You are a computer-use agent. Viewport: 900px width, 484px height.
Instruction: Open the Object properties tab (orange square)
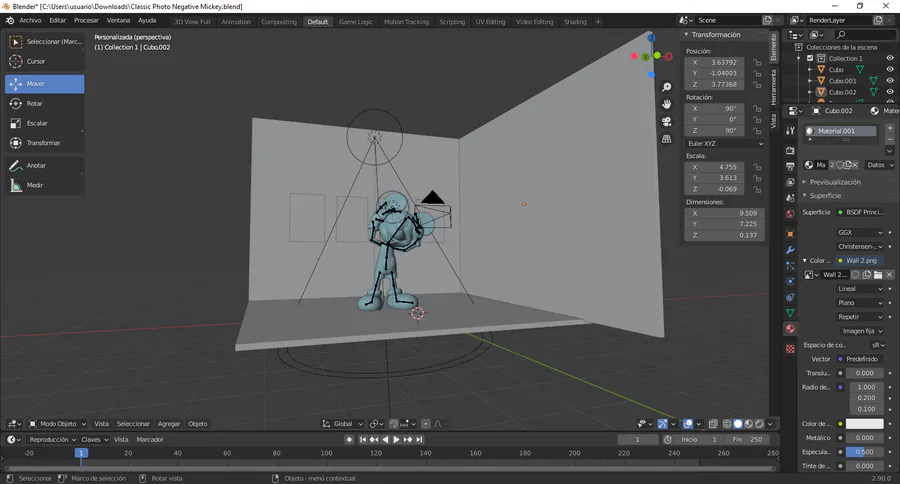click(790, 234)
